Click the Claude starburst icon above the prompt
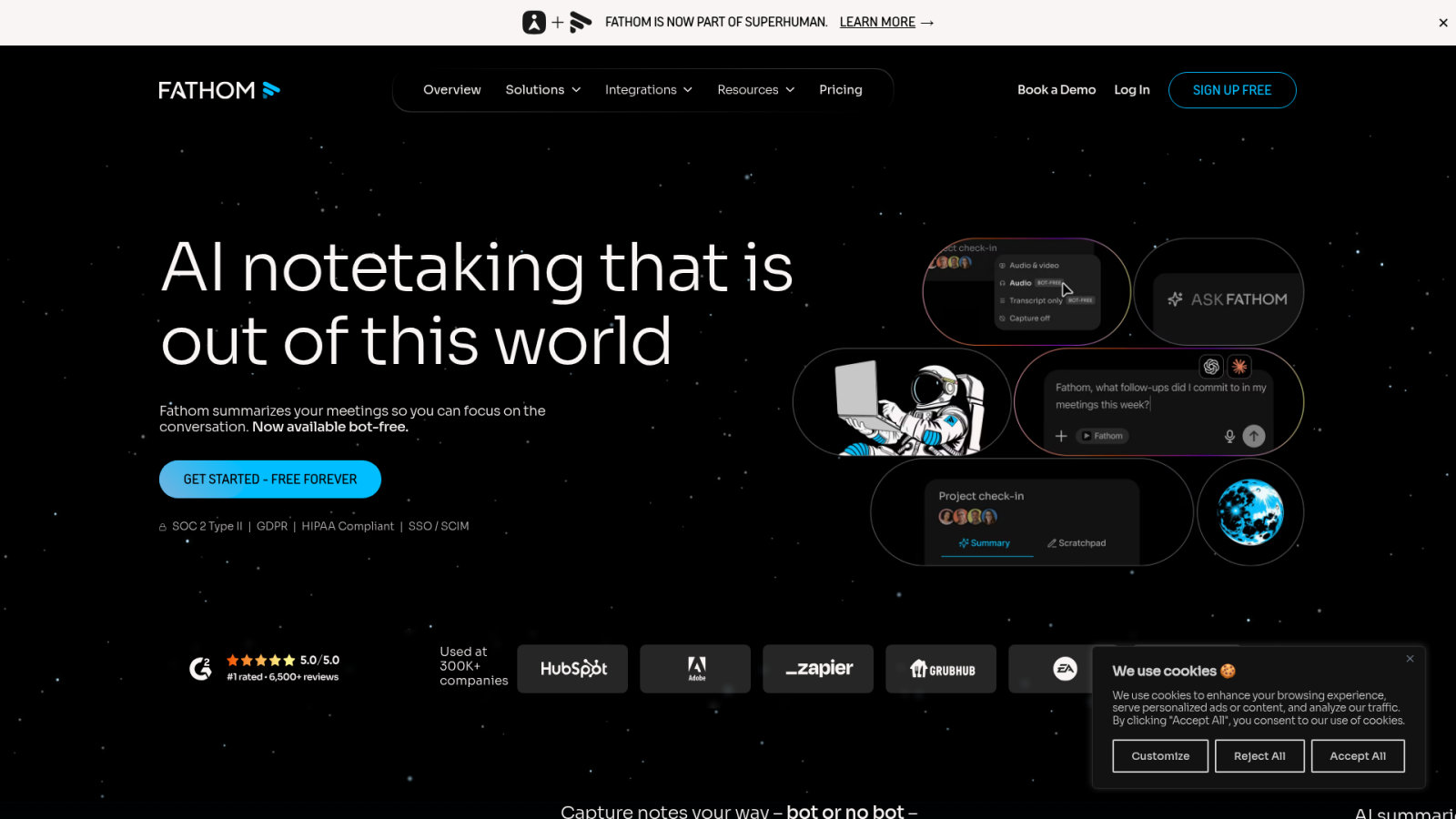This screenshot has width=1456, height=819. [x=1239, y=367]
